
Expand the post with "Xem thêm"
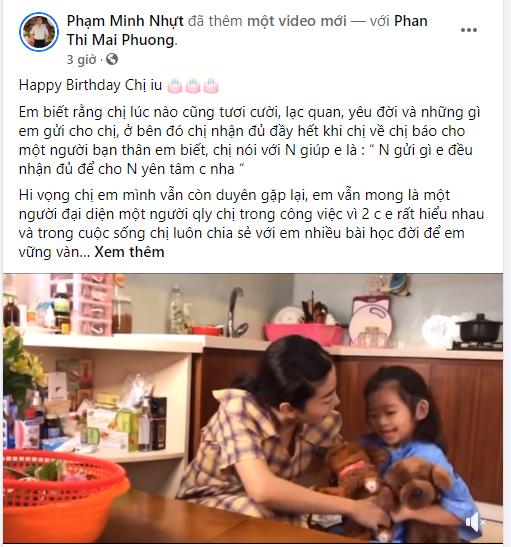[x=129, y=252]
